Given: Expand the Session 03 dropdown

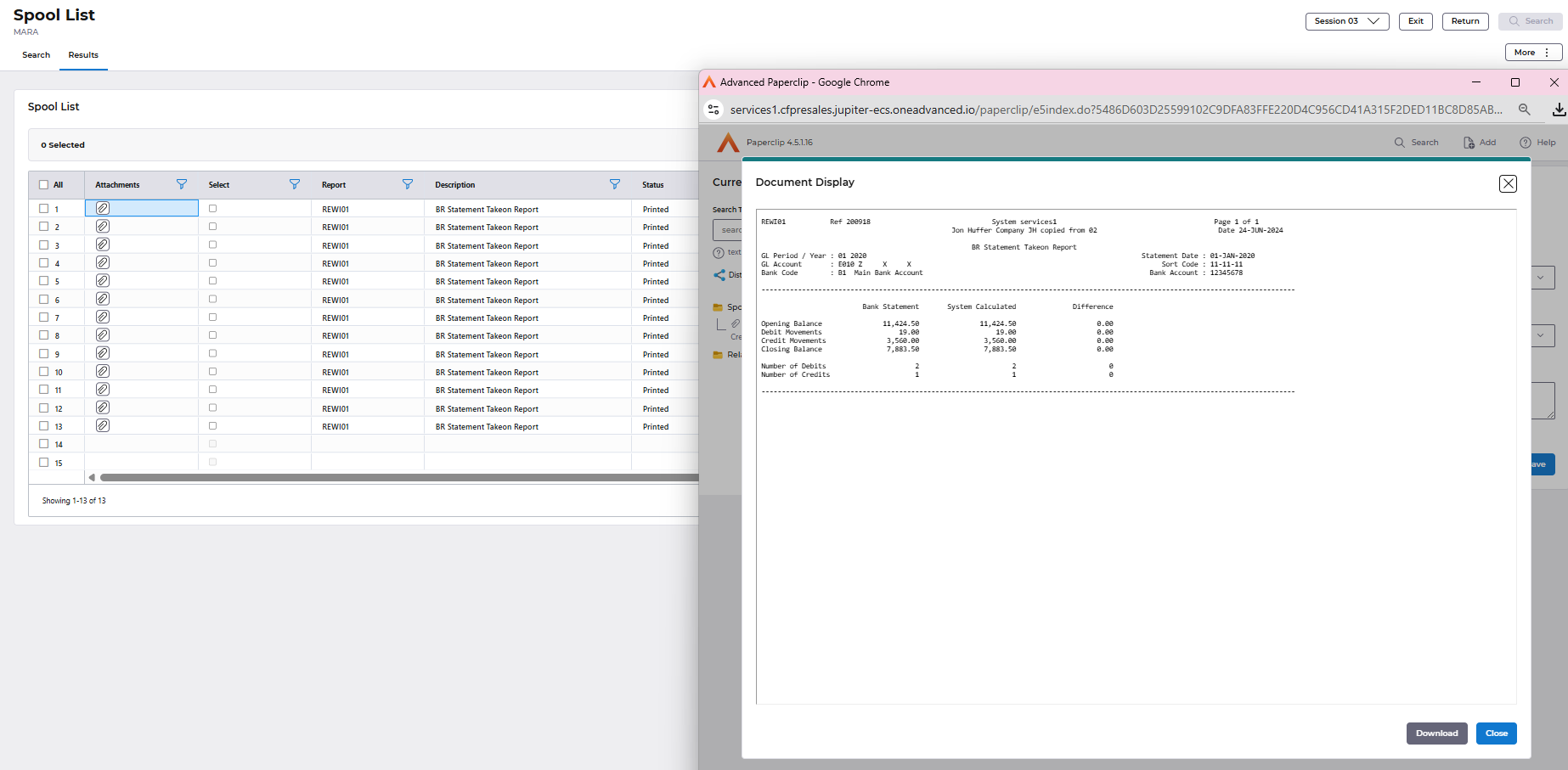Looking at the screenshot, I should 1346,21.
